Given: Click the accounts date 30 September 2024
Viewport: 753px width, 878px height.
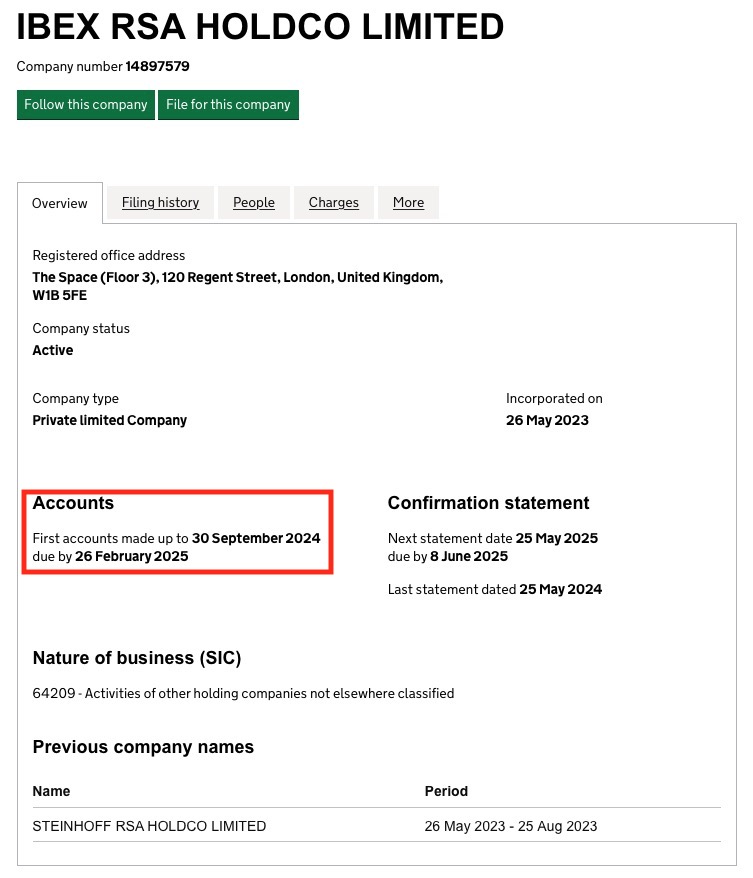Looking at the screenshot, I should 256,538.
